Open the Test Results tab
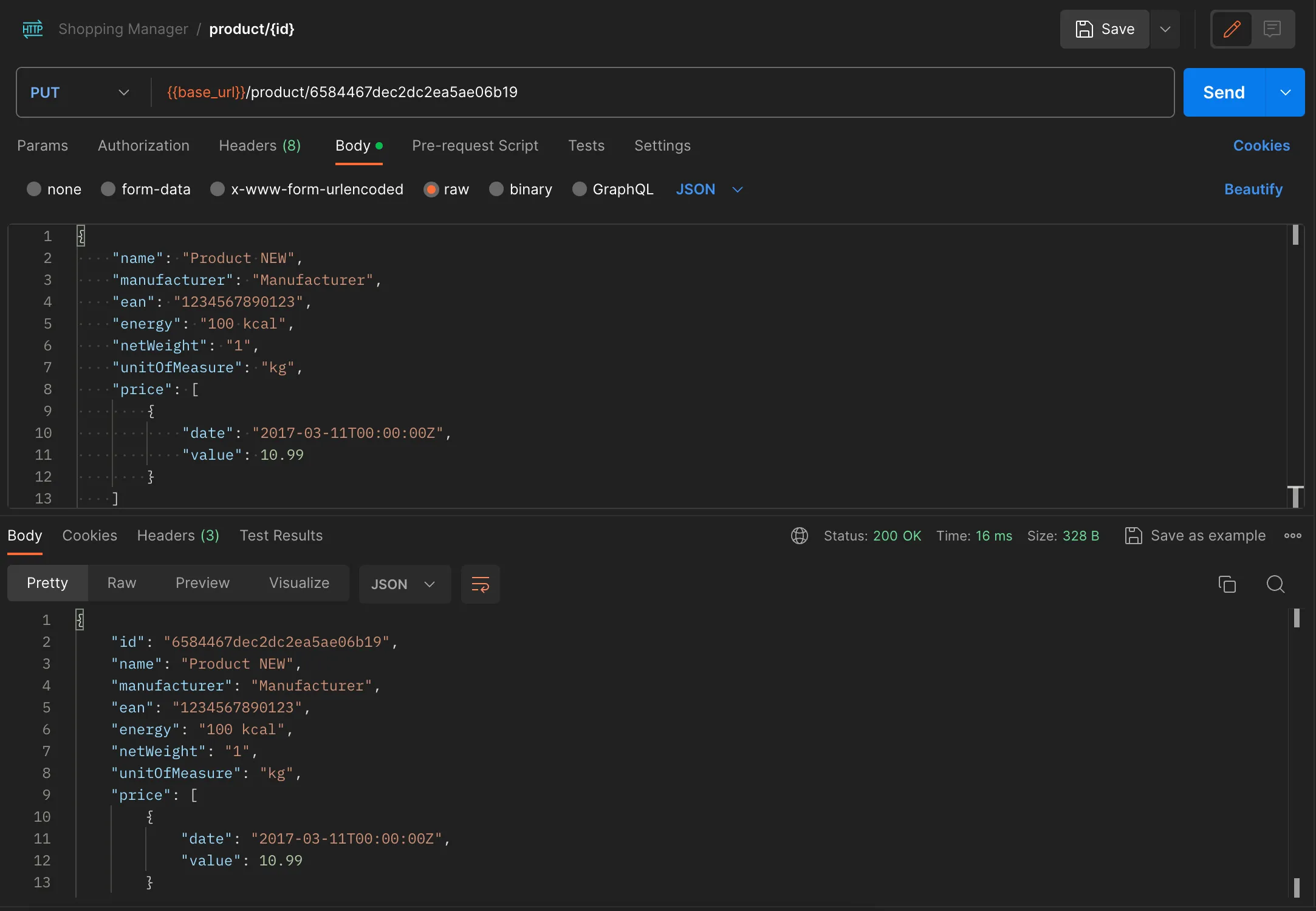1316x911 pixels. tap(281, 536)
